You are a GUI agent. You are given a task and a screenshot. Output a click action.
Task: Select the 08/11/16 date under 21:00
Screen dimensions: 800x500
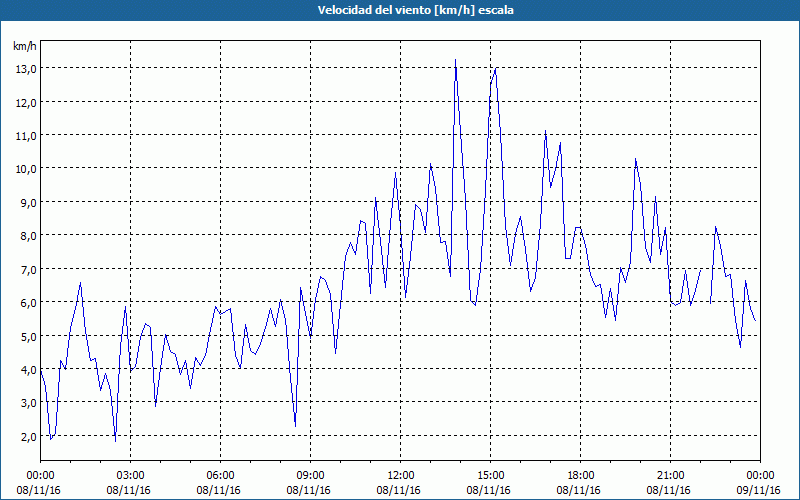coord(668,490)
